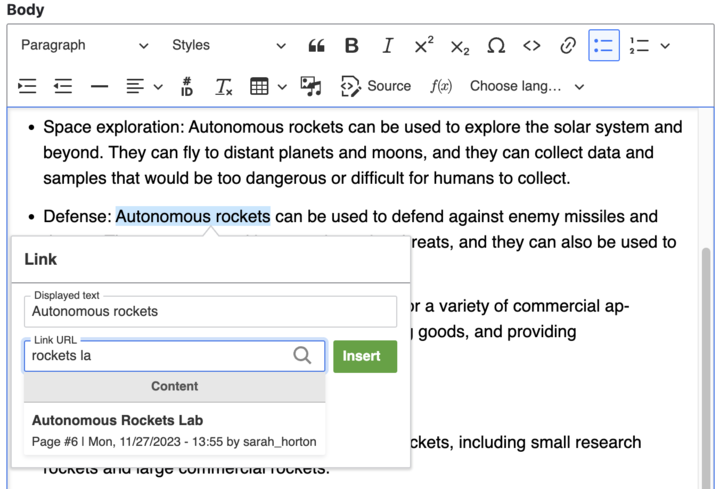Open the insert media icon

pos(311,86)
